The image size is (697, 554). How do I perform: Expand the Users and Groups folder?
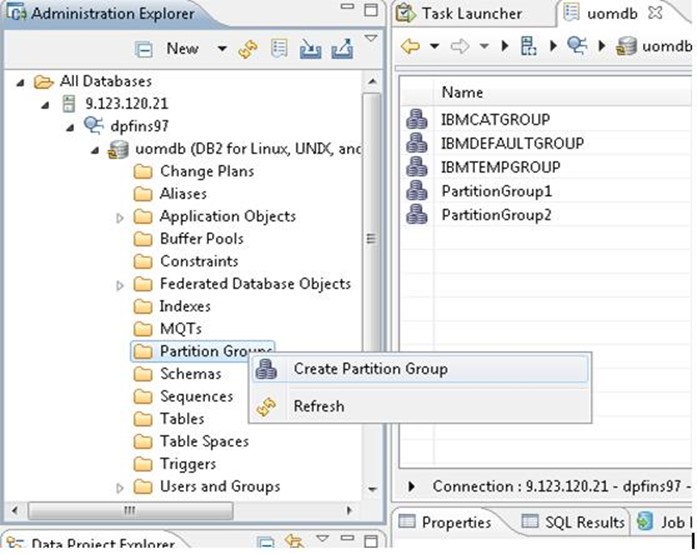tap(121, 488)
